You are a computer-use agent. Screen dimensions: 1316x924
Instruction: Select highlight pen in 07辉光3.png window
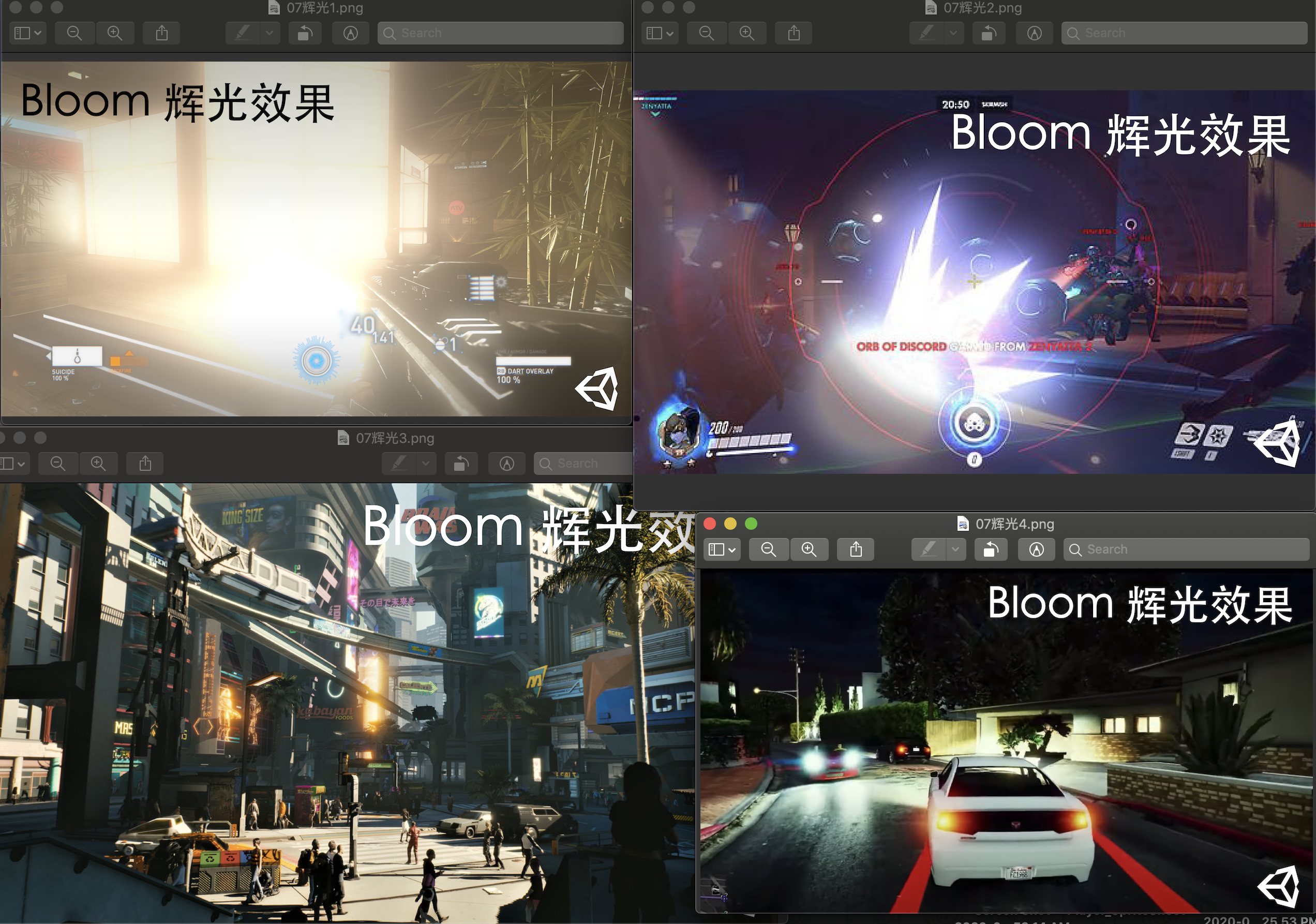point(399,464)
